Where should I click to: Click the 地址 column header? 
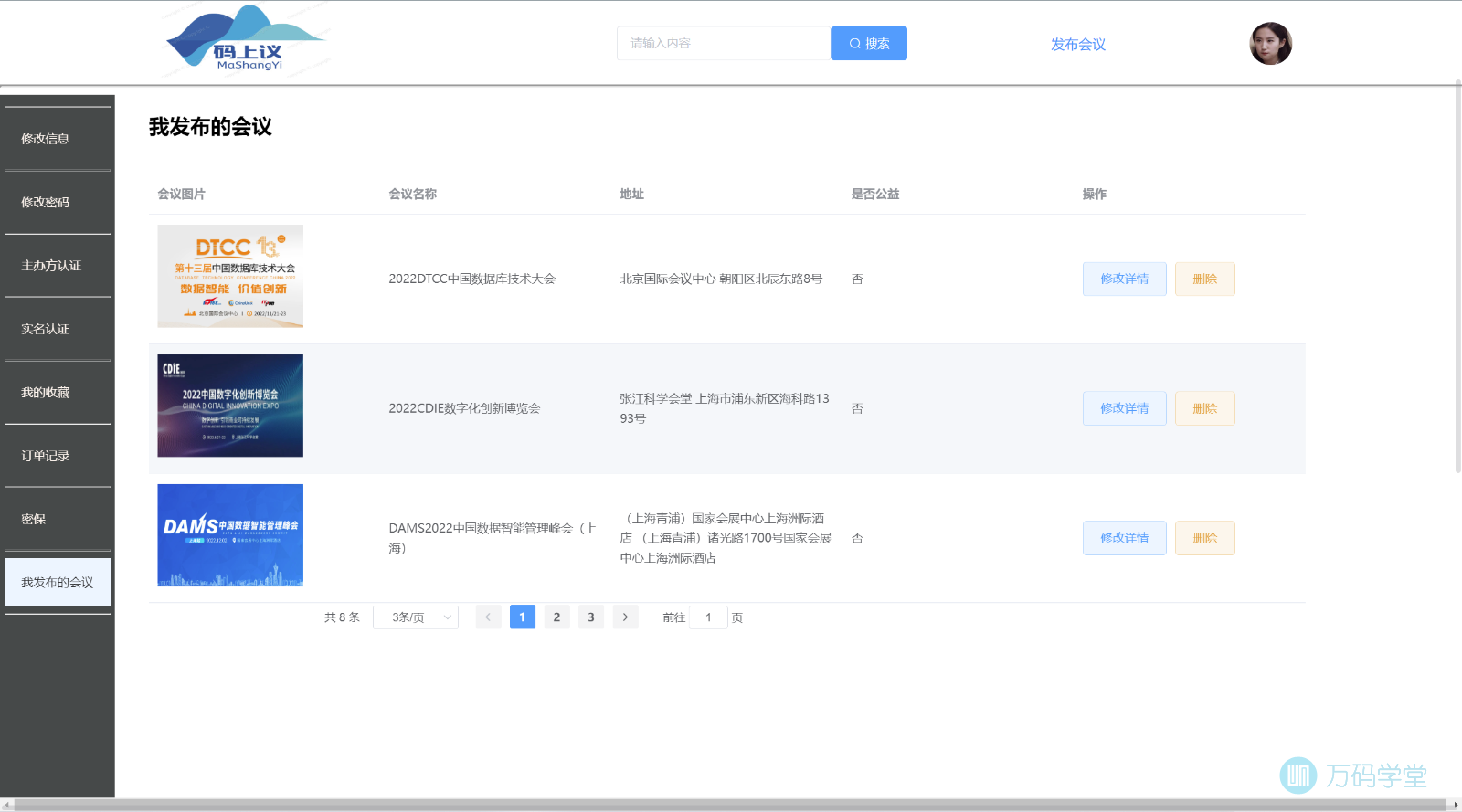pos(632,194)
